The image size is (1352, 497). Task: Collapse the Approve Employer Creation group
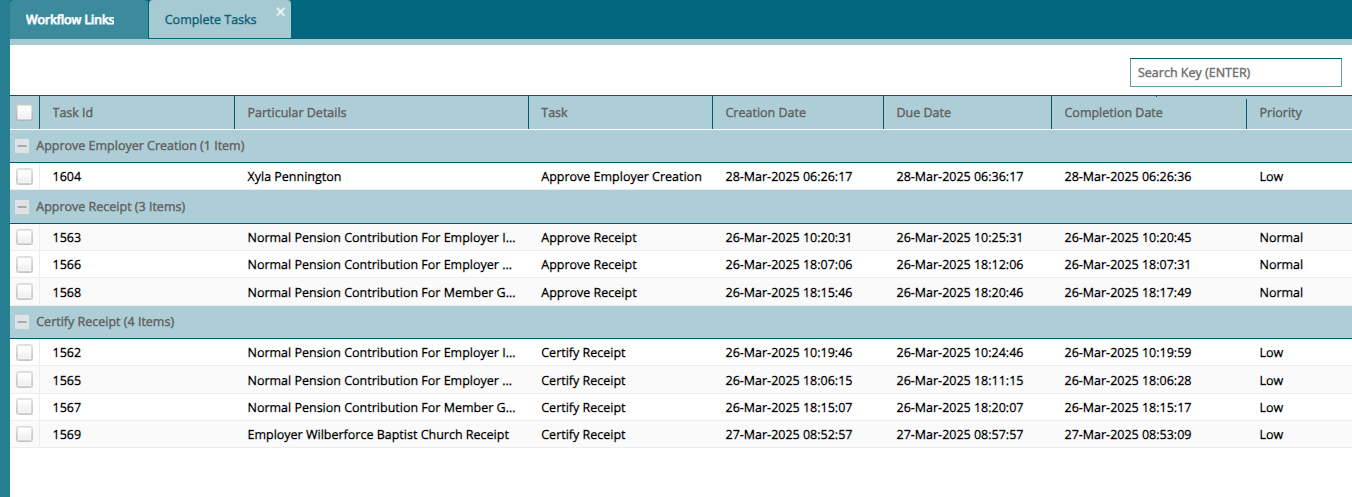point(22,146)
